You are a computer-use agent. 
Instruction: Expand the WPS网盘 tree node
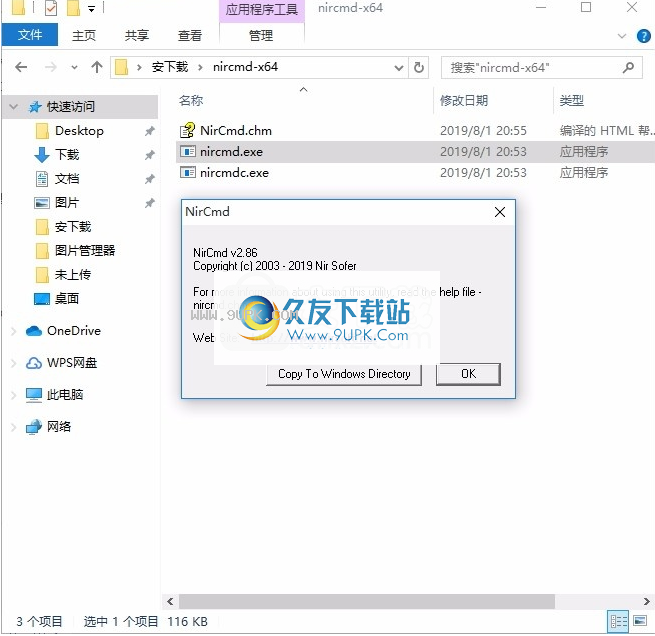pyautogui.click(x=14, y=363)
